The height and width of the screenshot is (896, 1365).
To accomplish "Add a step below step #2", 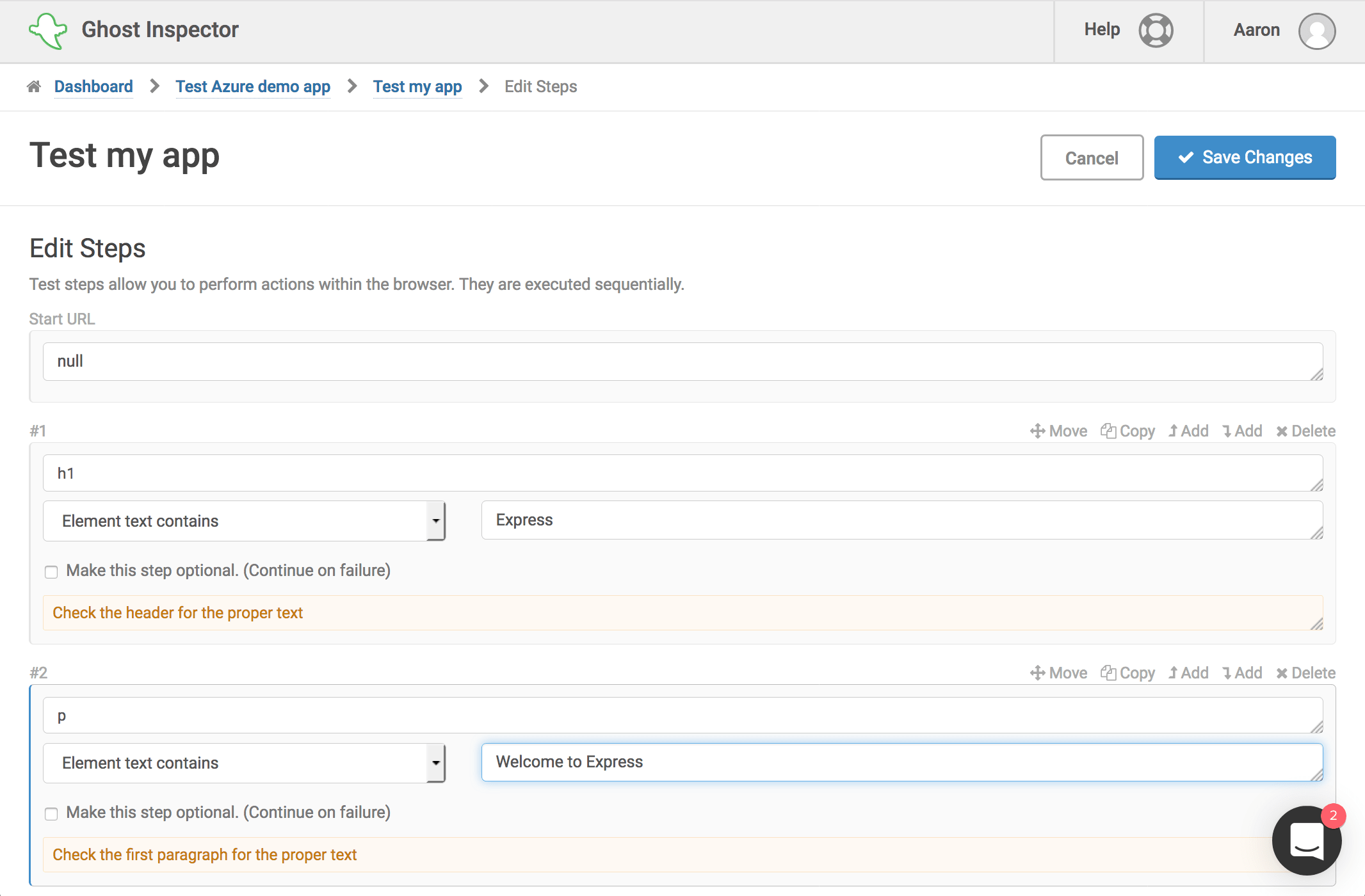I will (x=1242, y=673).
